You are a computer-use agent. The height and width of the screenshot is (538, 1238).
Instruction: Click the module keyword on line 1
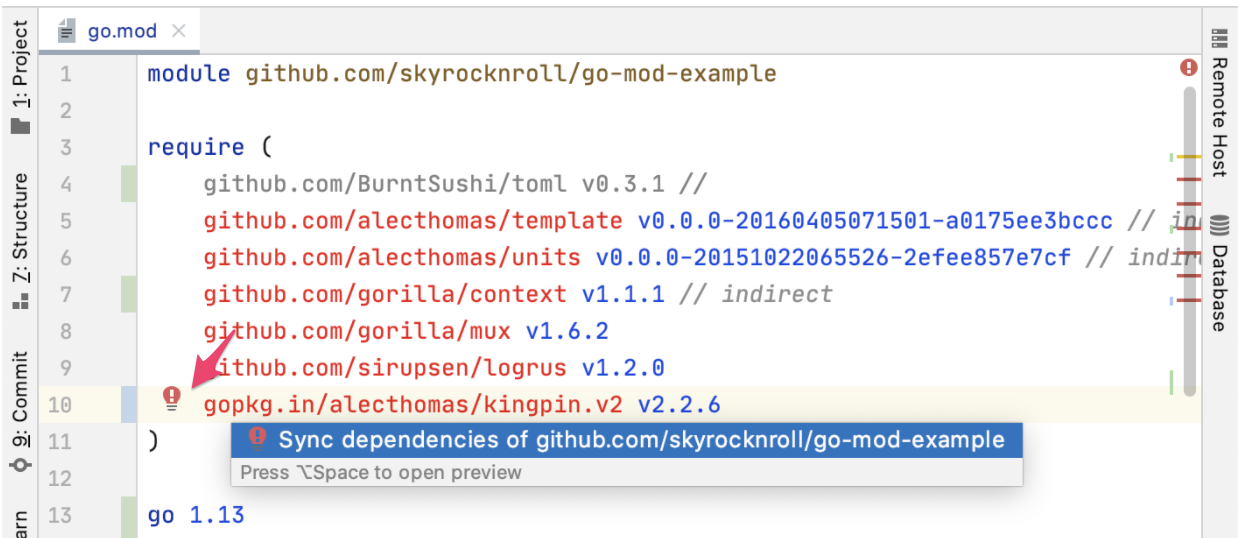pyautogui.click(x=189, y=74)
